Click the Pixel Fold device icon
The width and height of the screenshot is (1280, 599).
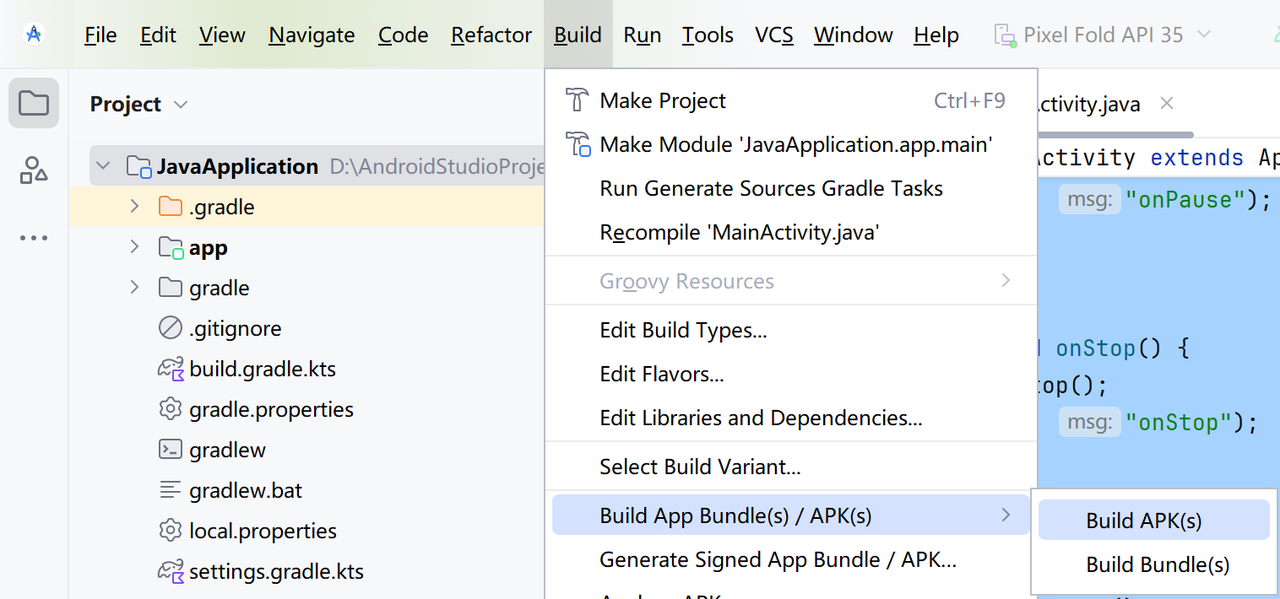coord(1005,35)
